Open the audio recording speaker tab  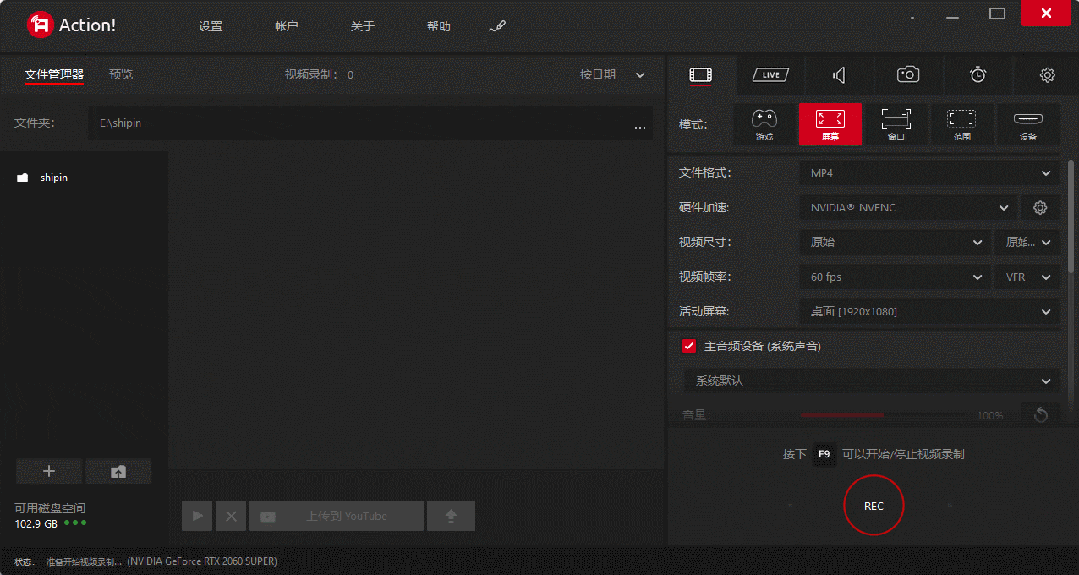[x=839, y=75]
